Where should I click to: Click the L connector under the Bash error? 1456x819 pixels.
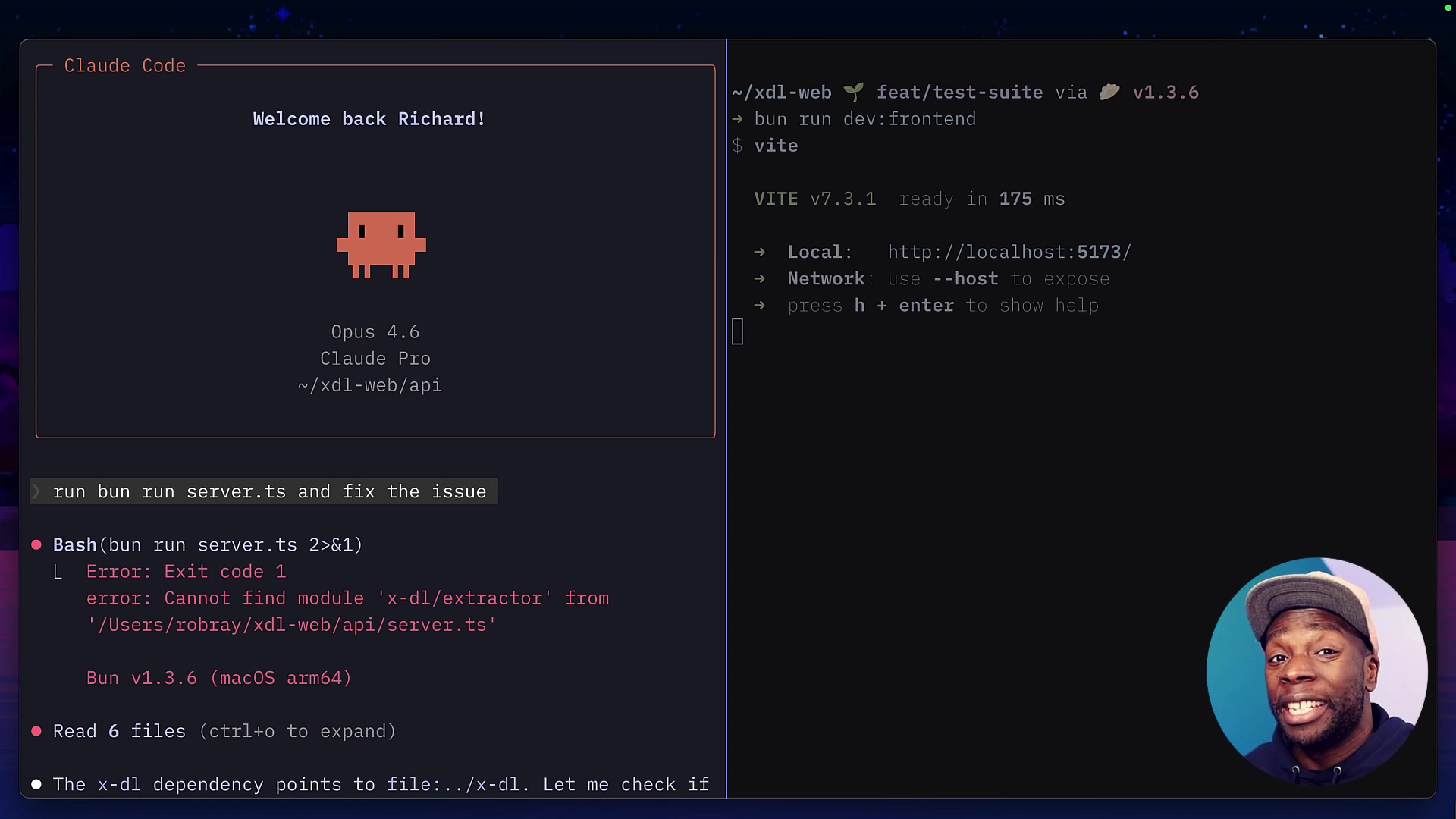tap(58, 572)
